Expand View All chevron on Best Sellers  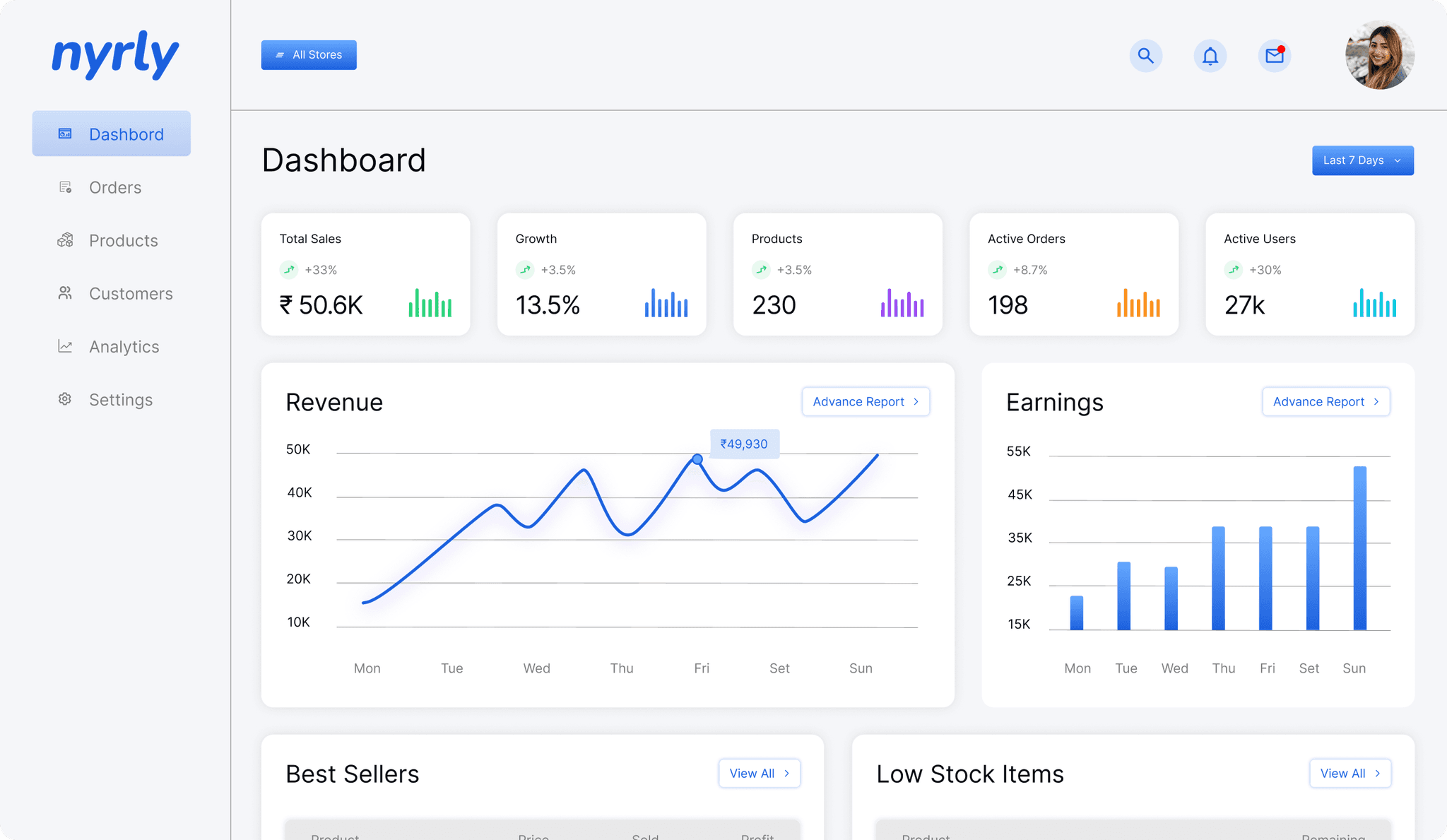coord(786,773)
